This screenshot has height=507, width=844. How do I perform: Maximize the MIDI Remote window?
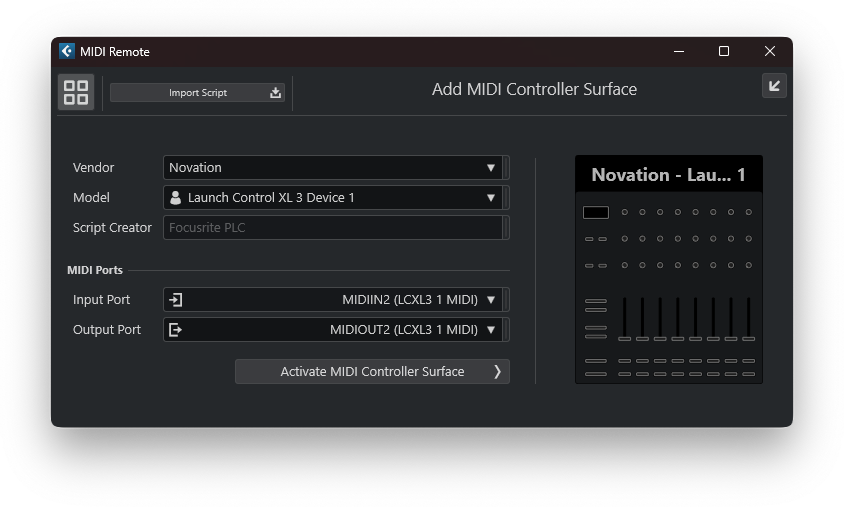point(723,51)
